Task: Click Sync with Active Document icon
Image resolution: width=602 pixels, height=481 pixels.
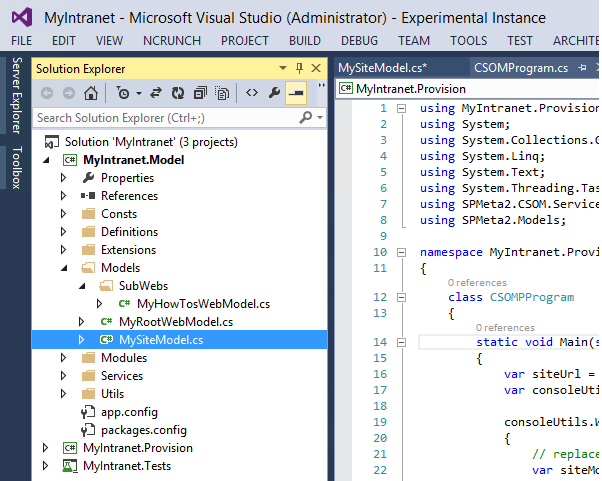Action: coord(155,93)
